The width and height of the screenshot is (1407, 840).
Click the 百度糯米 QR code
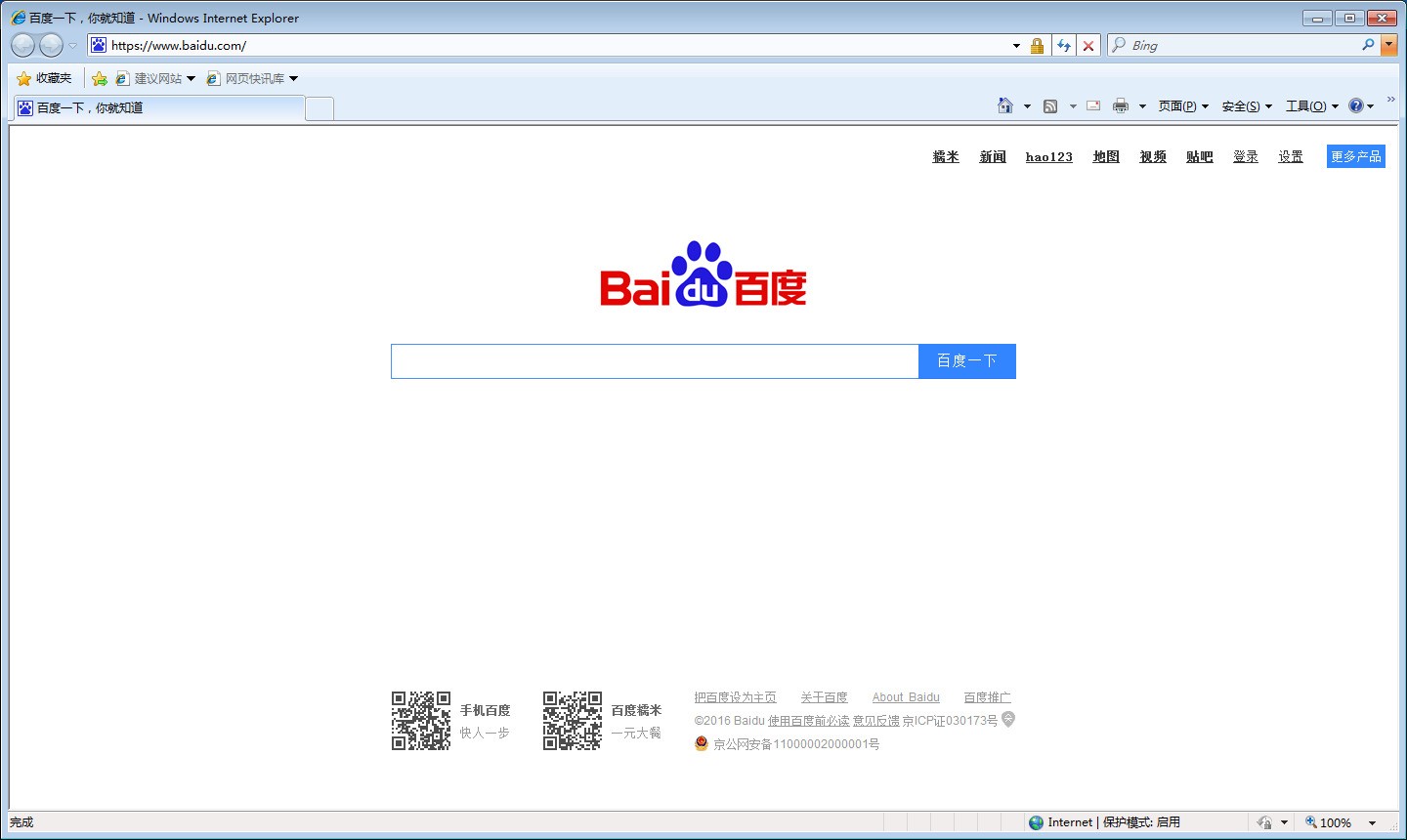(x=573, y=721)
